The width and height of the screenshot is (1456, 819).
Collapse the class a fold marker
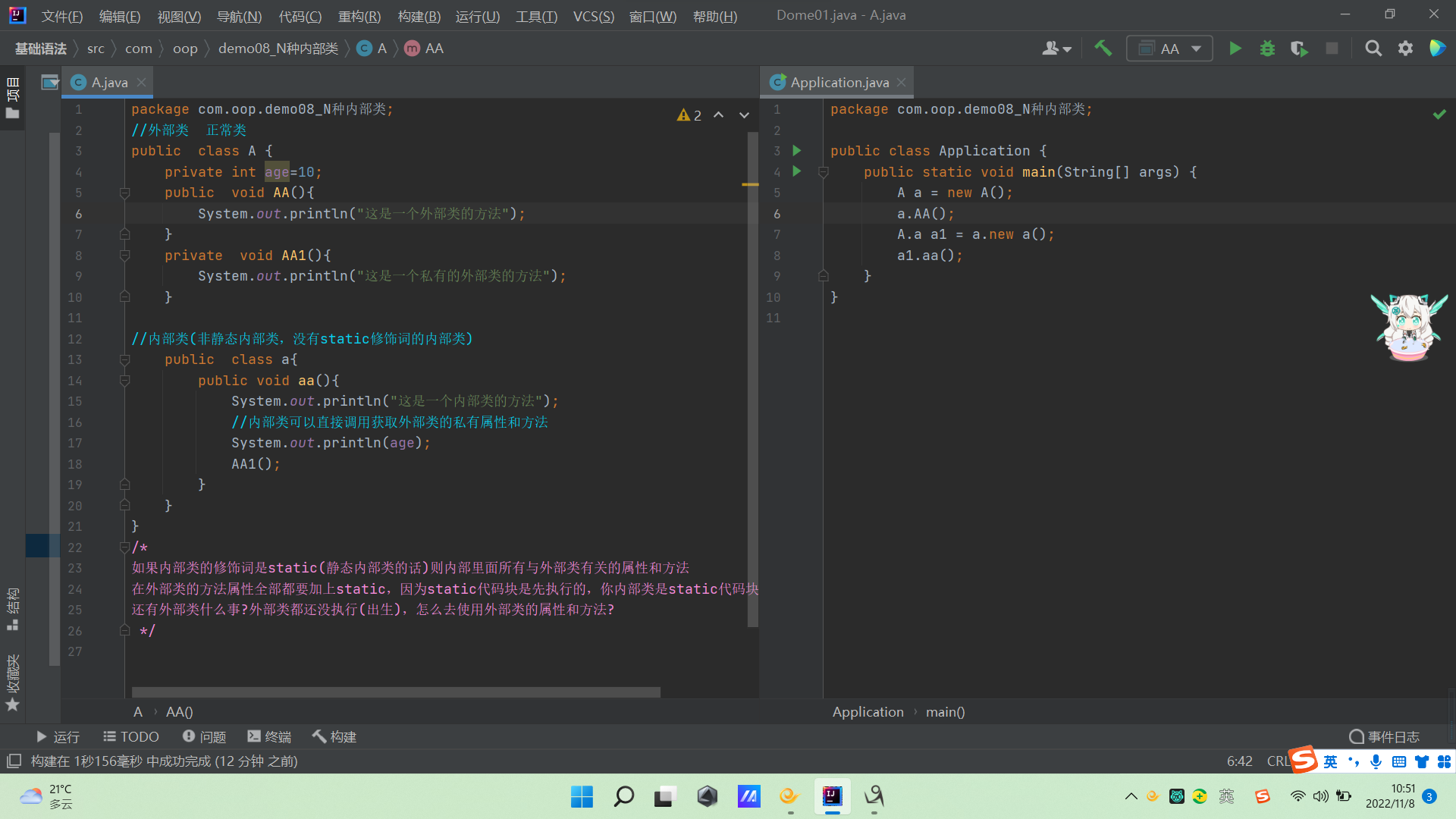(x=125, y=359)
